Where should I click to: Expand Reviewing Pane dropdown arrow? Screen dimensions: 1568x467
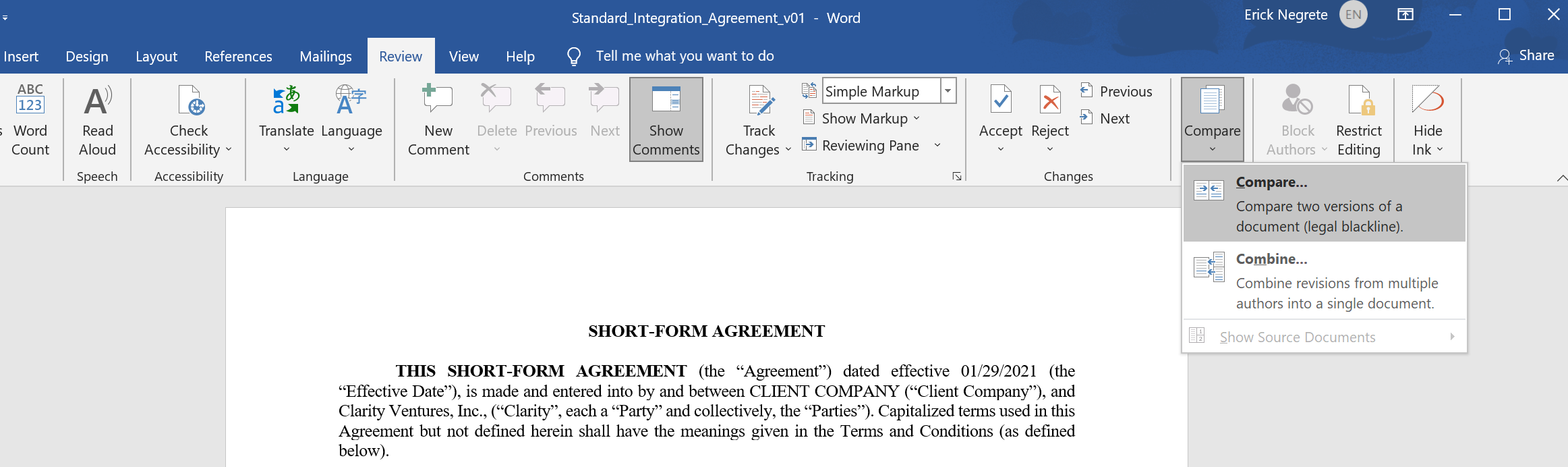point(937,145)
